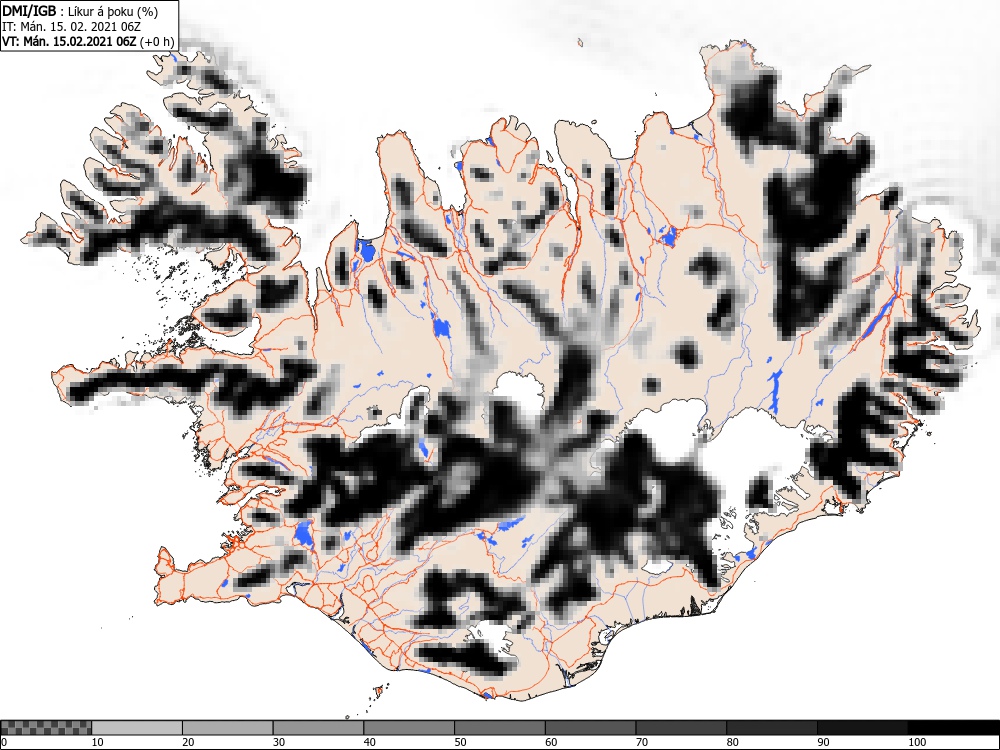
Task: Click the legend label '20'
Action: [188, 742]
